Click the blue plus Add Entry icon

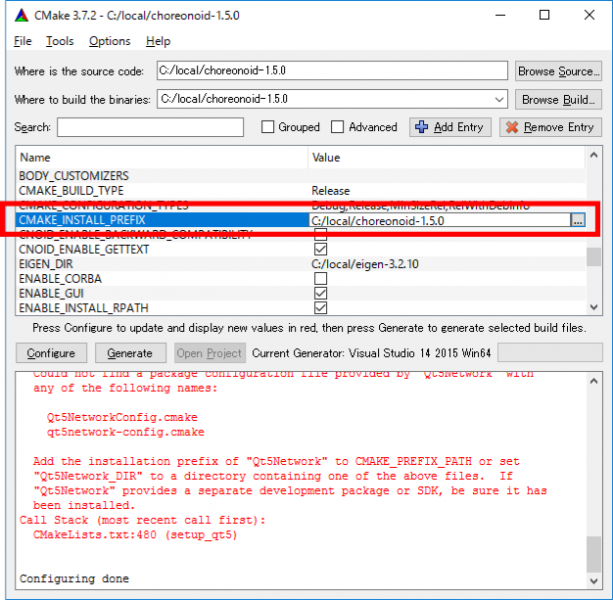421,128
